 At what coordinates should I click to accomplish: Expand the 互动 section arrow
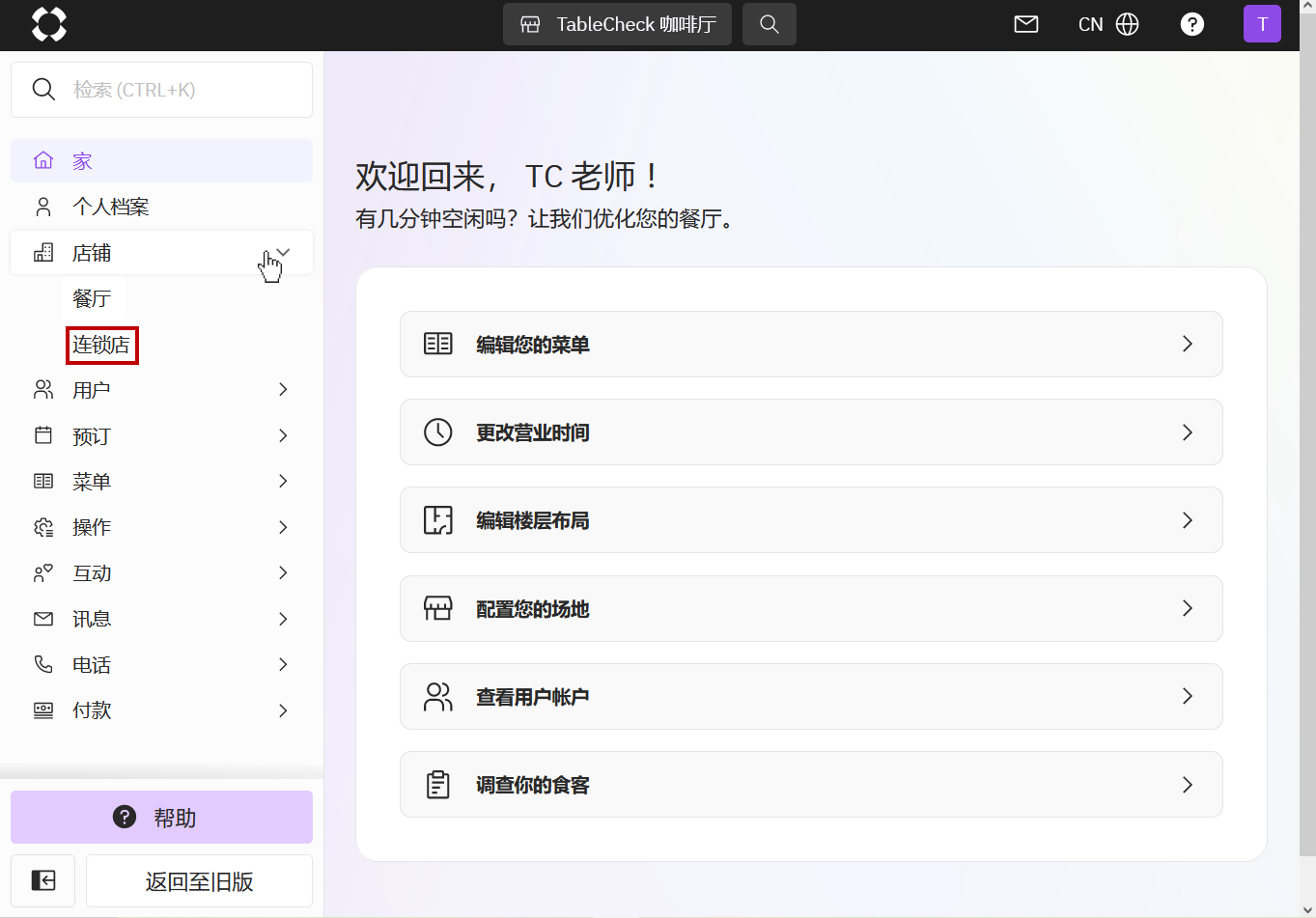pos(283,573)
